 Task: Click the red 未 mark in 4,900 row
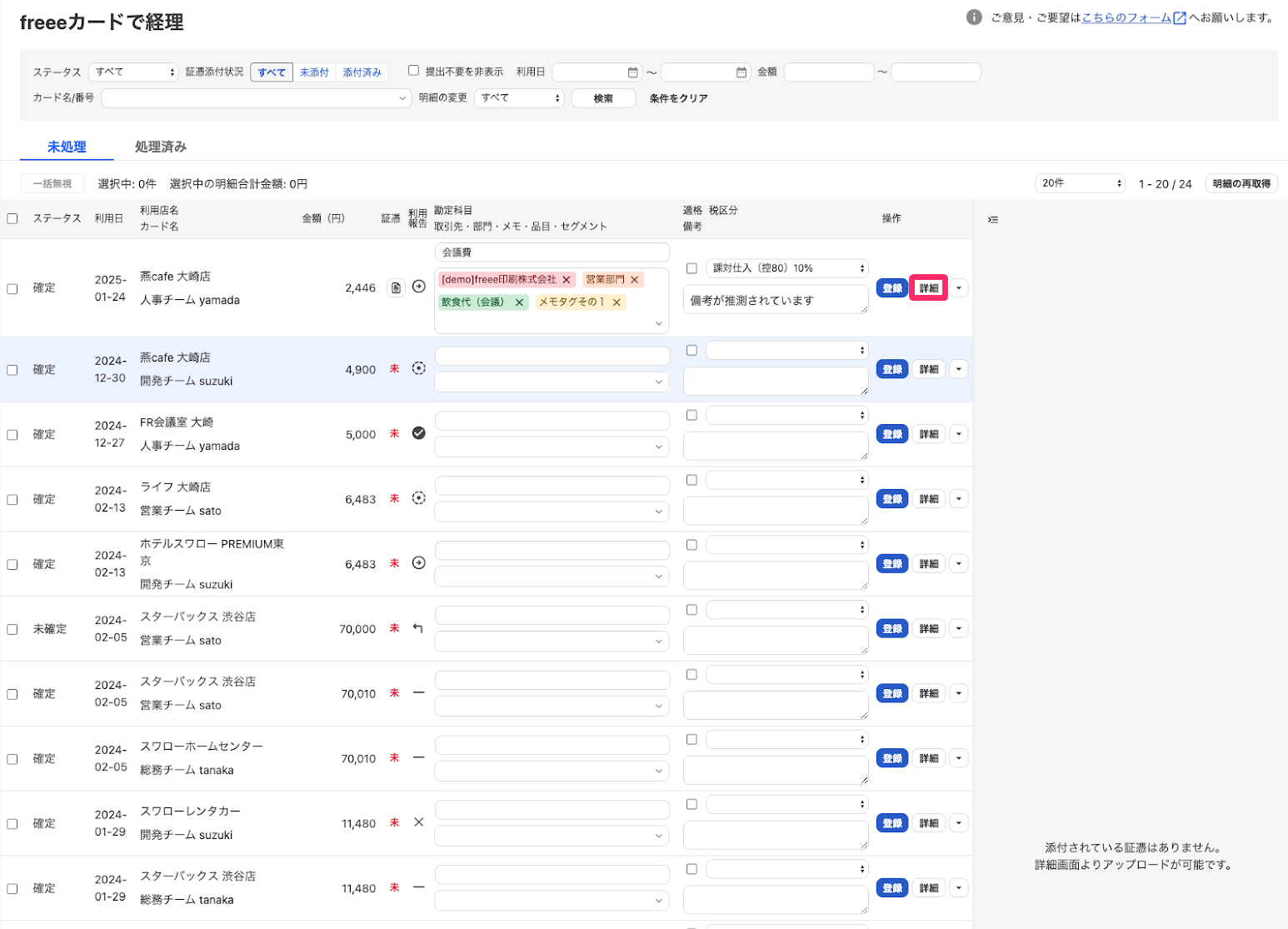click(x=395, y=368)
